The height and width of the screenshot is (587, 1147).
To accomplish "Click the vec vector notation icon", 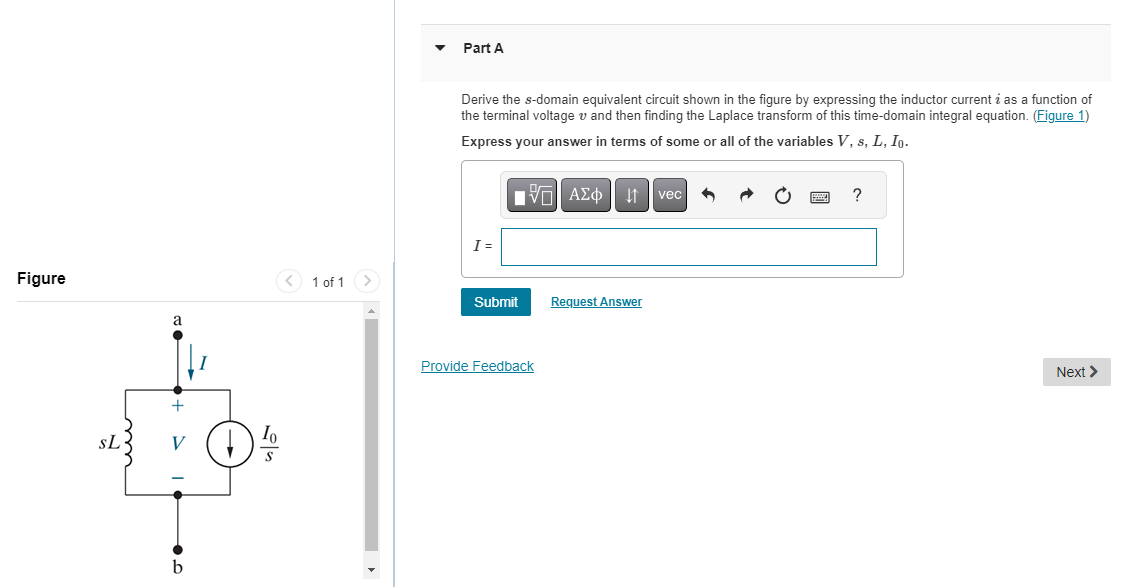I will point(669,195).
